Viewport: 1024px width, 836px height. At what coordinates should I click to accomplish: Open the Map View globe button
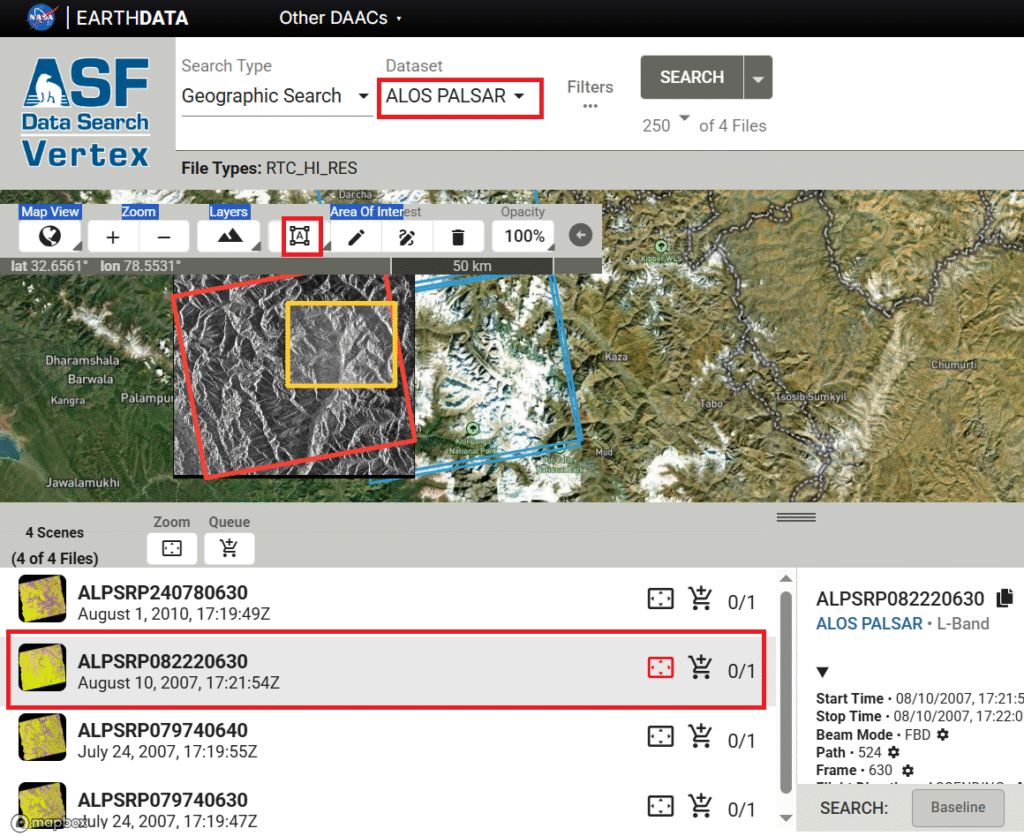50,236
